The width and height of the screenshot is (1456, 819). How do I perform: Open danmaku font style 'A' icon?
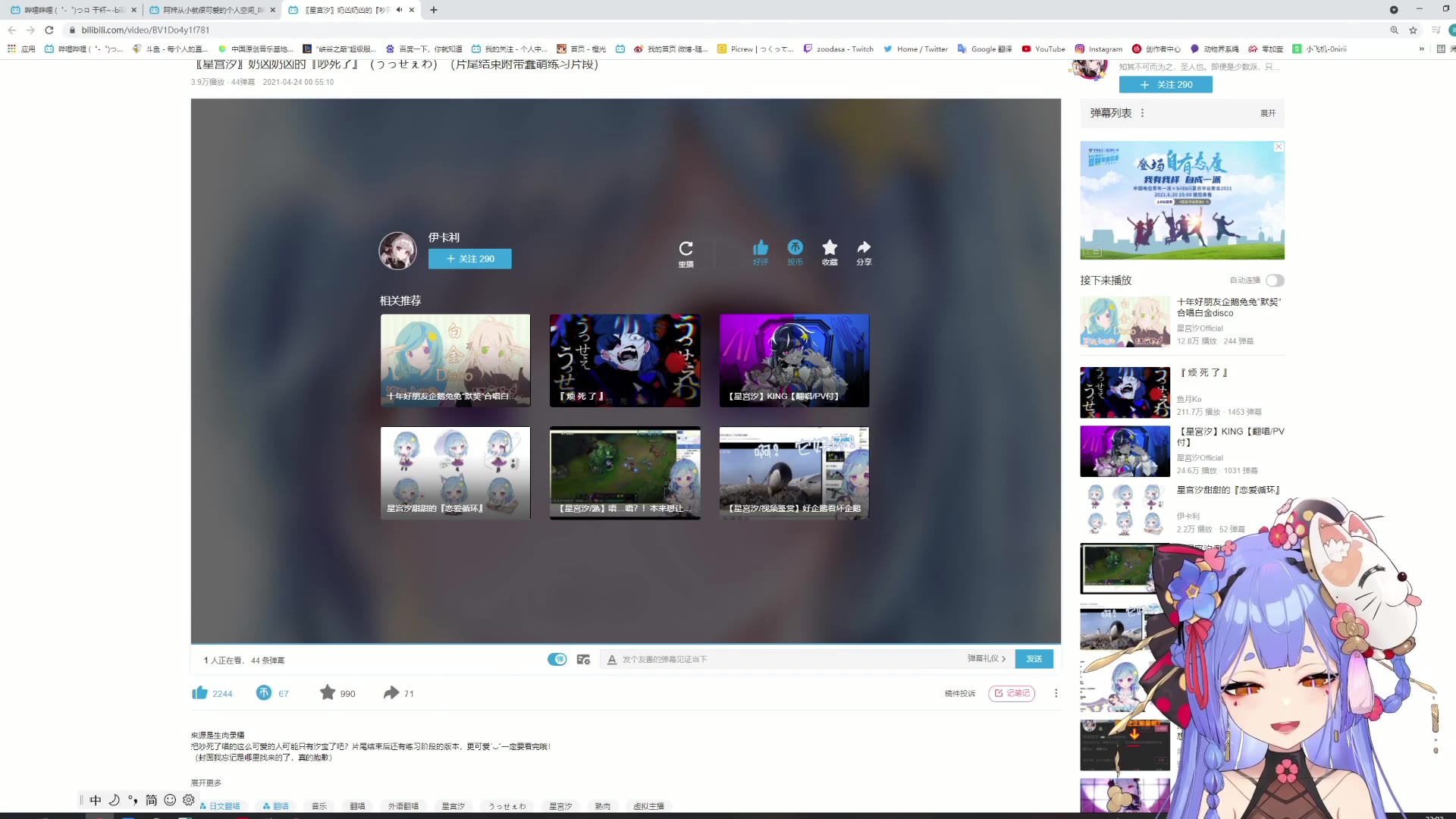(612, 660)
